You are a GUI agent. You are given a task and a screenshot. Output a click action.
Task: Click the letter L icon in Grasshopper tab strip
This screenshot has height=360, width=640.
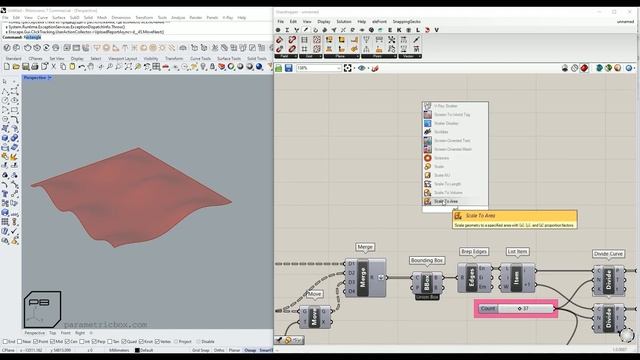click(418, 30)
